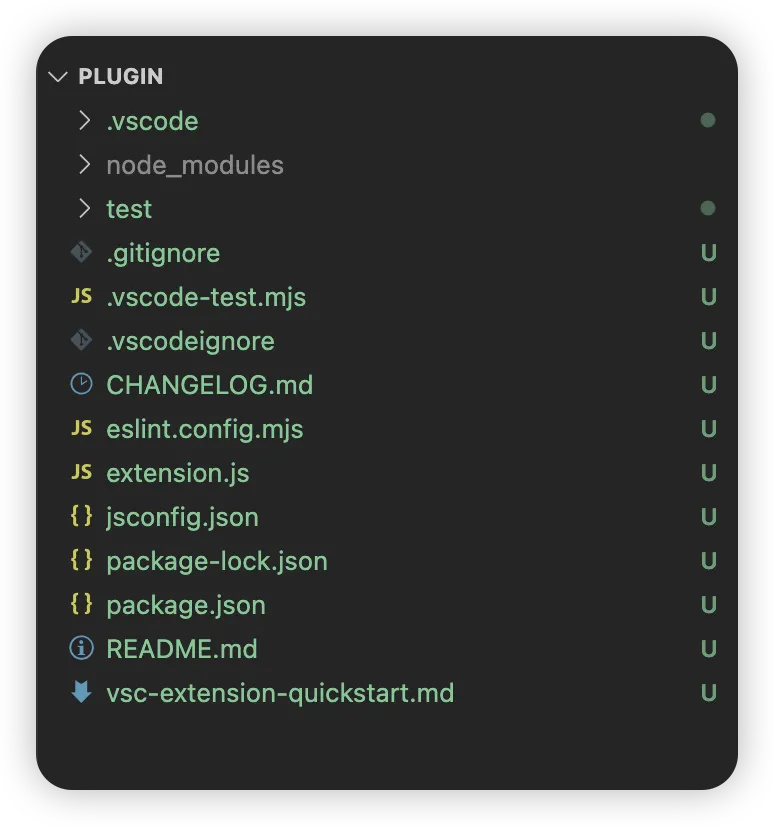Open the extension.js file
The height and width of the screenshot is (826, 774).
(x=177, y=473)
